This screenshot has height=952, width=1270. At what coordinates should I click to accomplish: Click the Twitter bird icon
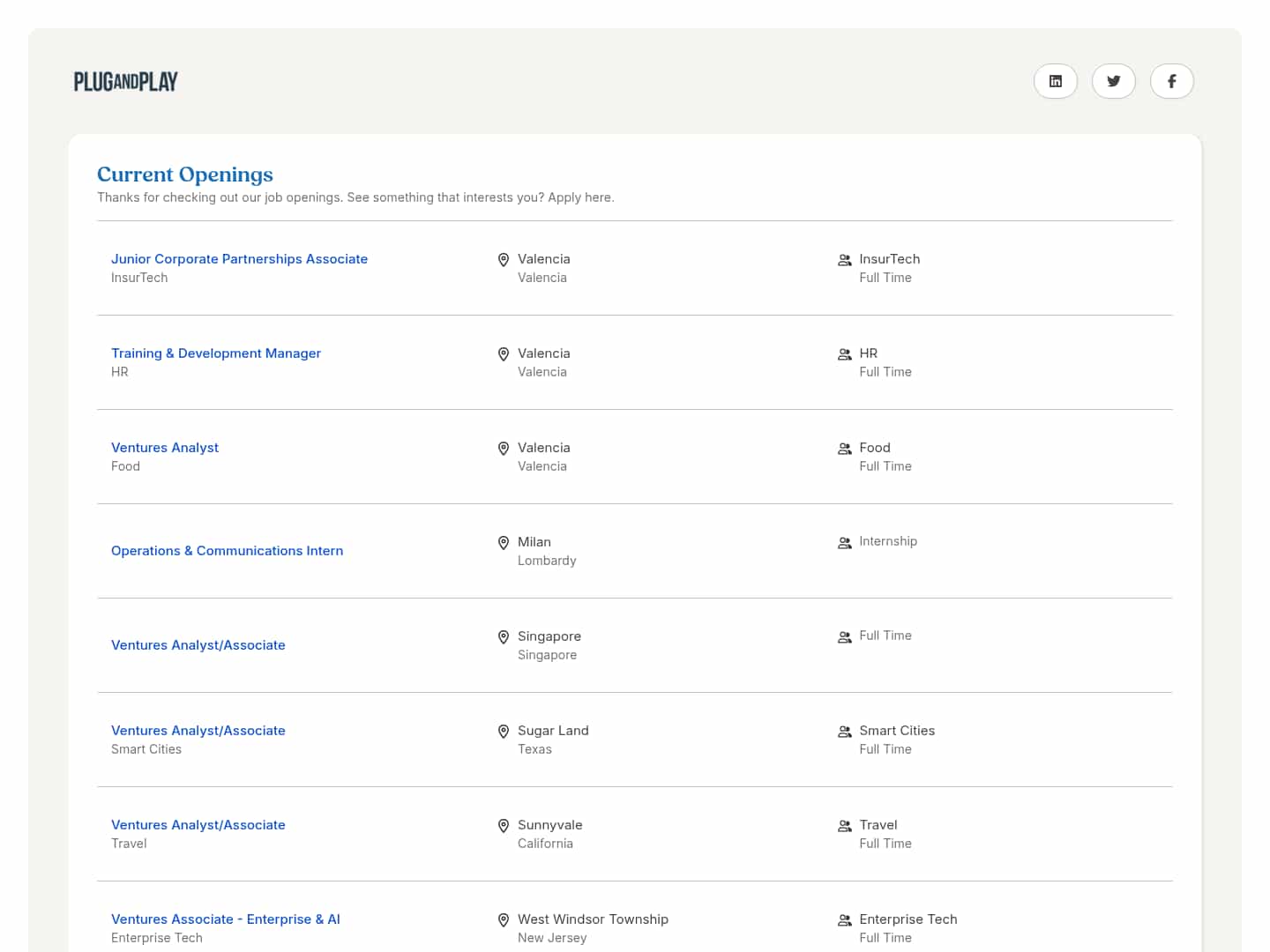pos(1113,81)
